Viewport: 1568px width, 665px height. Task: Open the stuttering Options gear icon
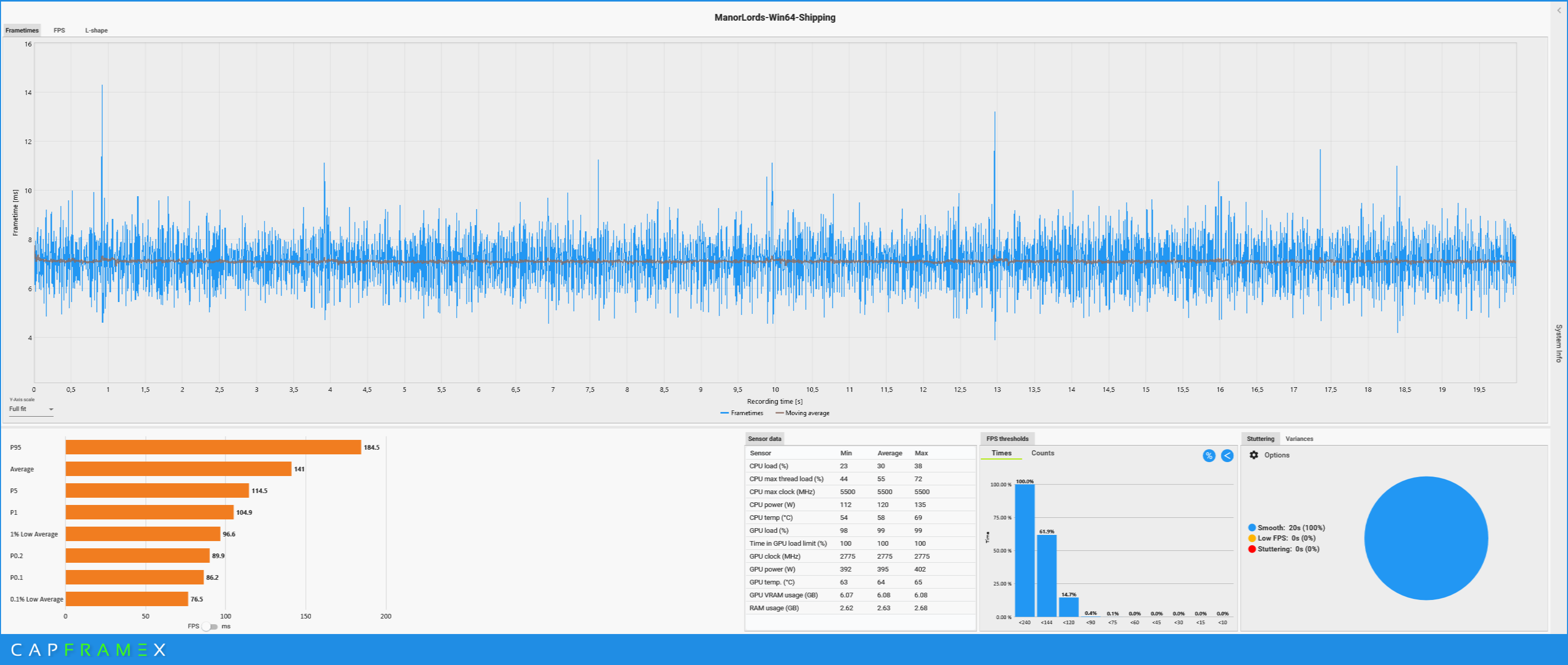1254,455
